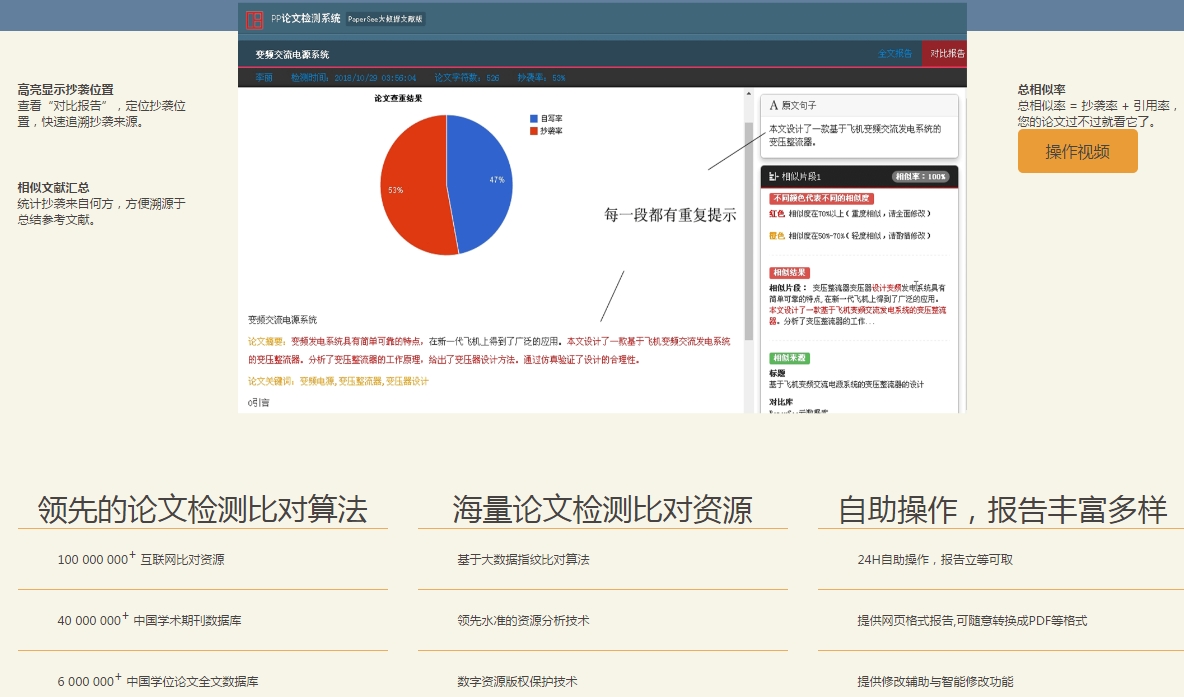This screenshot has width=1184, height=697.
Task: Click the 相似片段 result paragraph
Action: tap(857, 304)
